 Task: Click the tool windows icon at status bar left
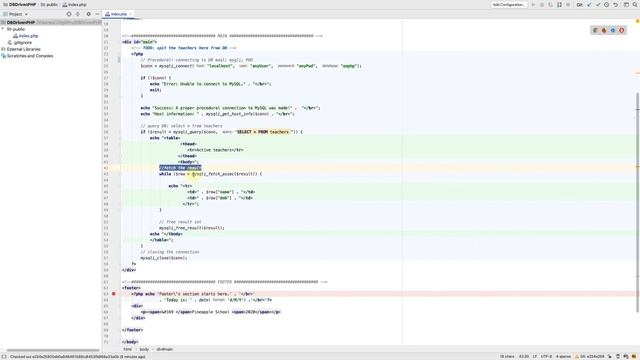click(x=4, y=357)
